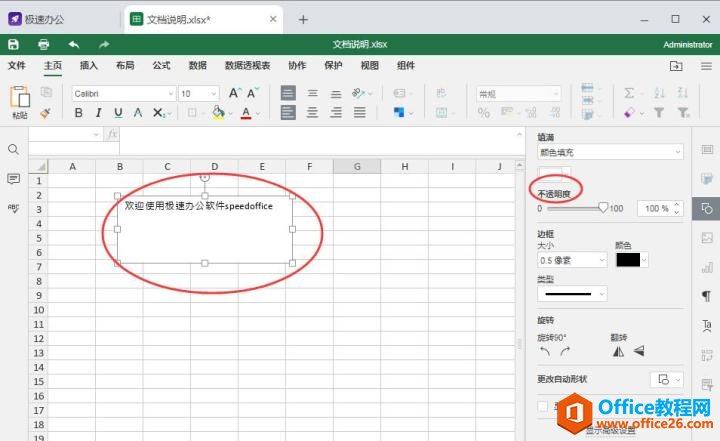The height and width of the screenshot is (441, 720).
Task: Click the opacity 100 % stepper field
Action: [660, 209]
